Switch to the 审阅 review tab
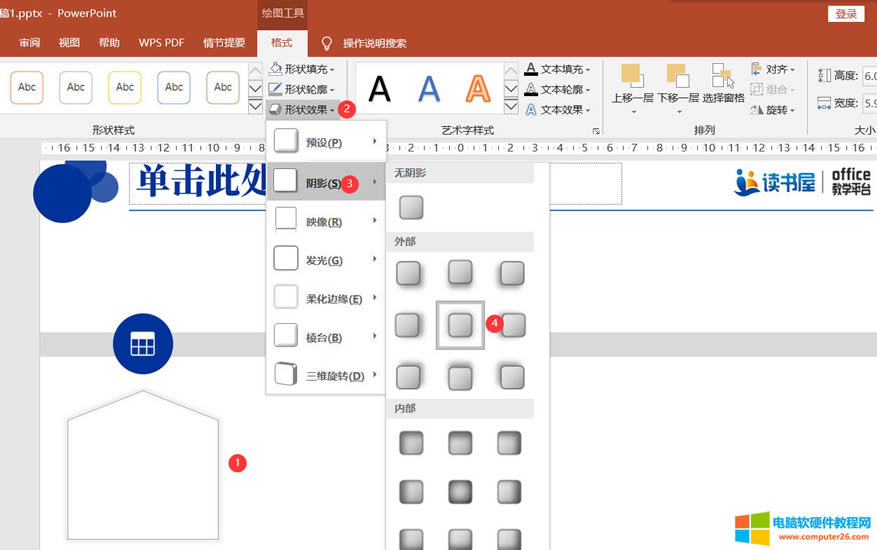877x550 pixels. 29,43
